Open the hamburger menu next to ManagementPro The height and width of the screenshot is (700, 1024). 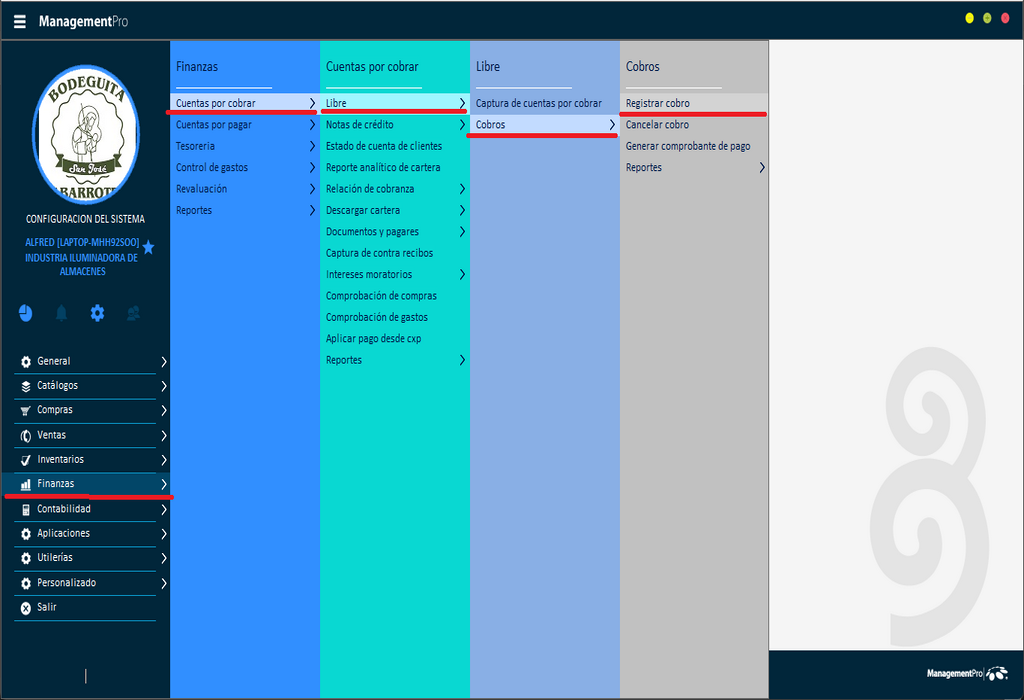coord(20,21)
